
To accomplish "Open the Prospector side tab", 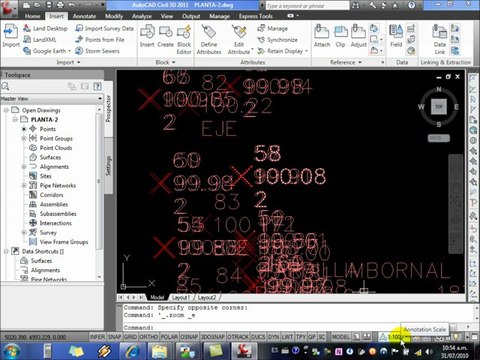I will [108, 108].
